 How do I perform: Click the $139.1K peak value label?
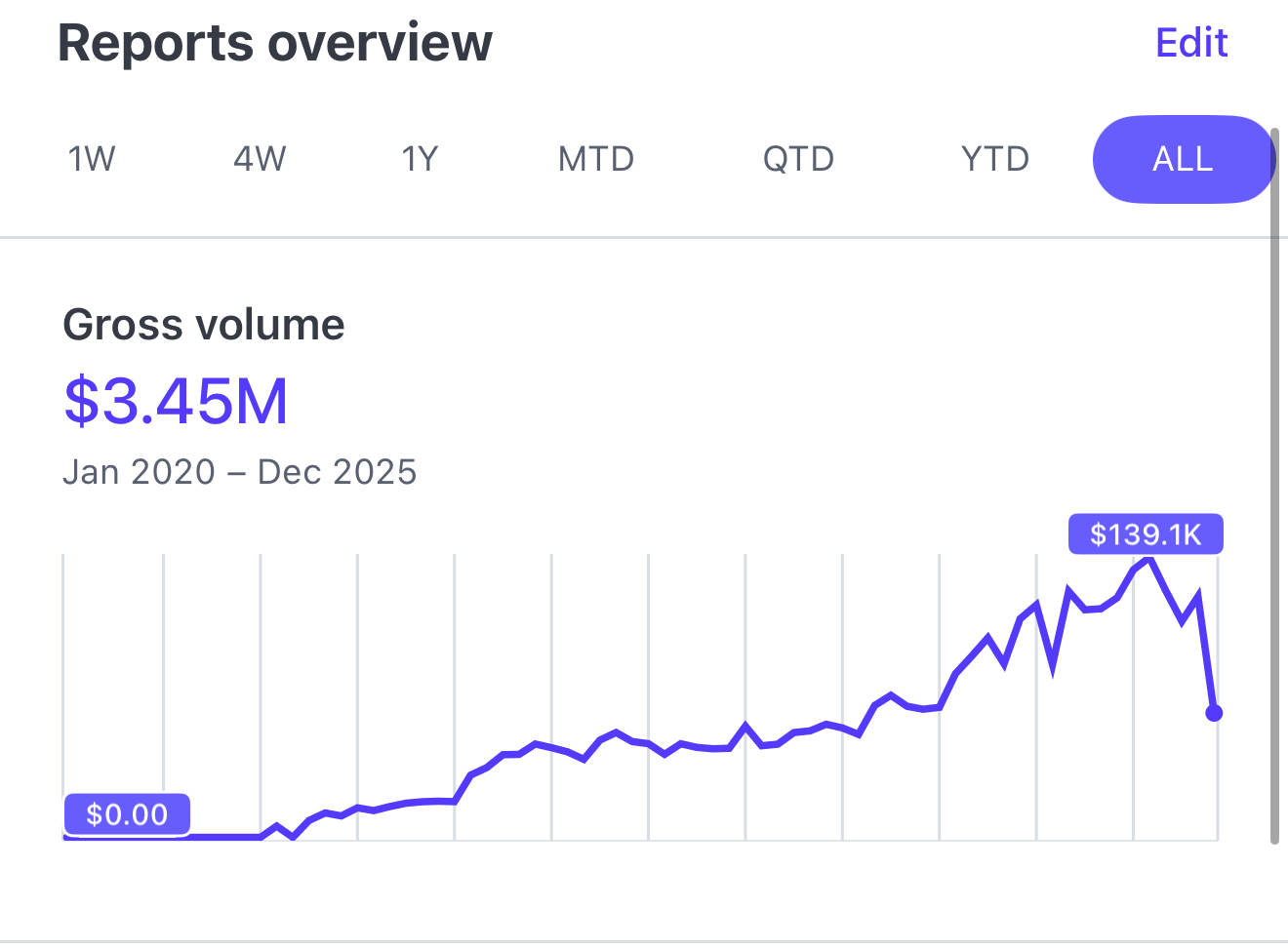tap(1145, 534)
